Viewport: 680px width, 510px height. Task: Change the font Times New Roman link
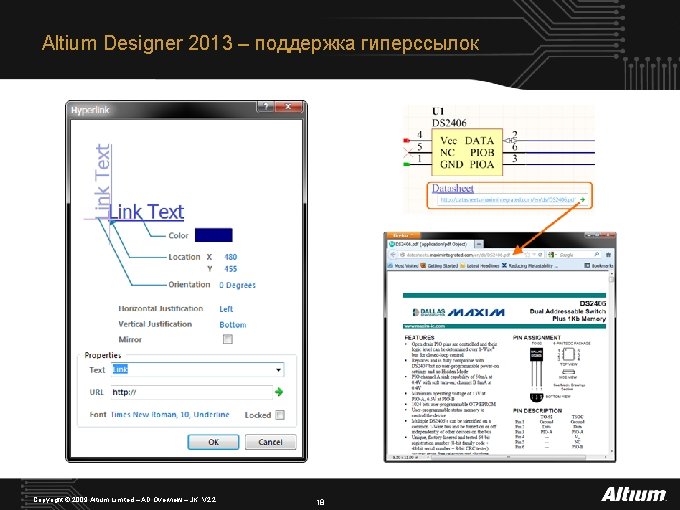[x=170, y=415]
